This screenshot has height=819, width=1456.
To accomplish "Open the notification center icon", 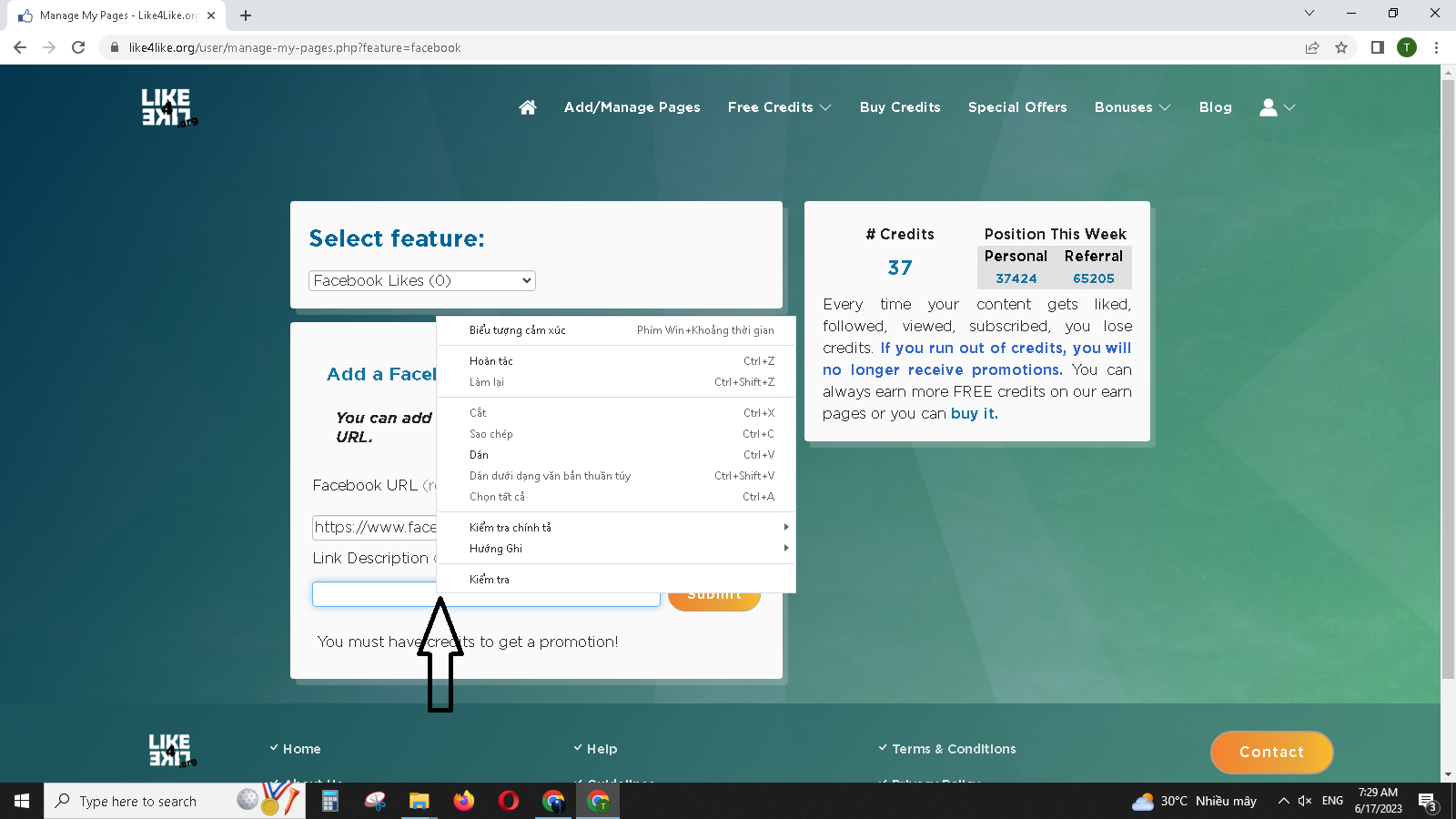I will point(1427,801).
